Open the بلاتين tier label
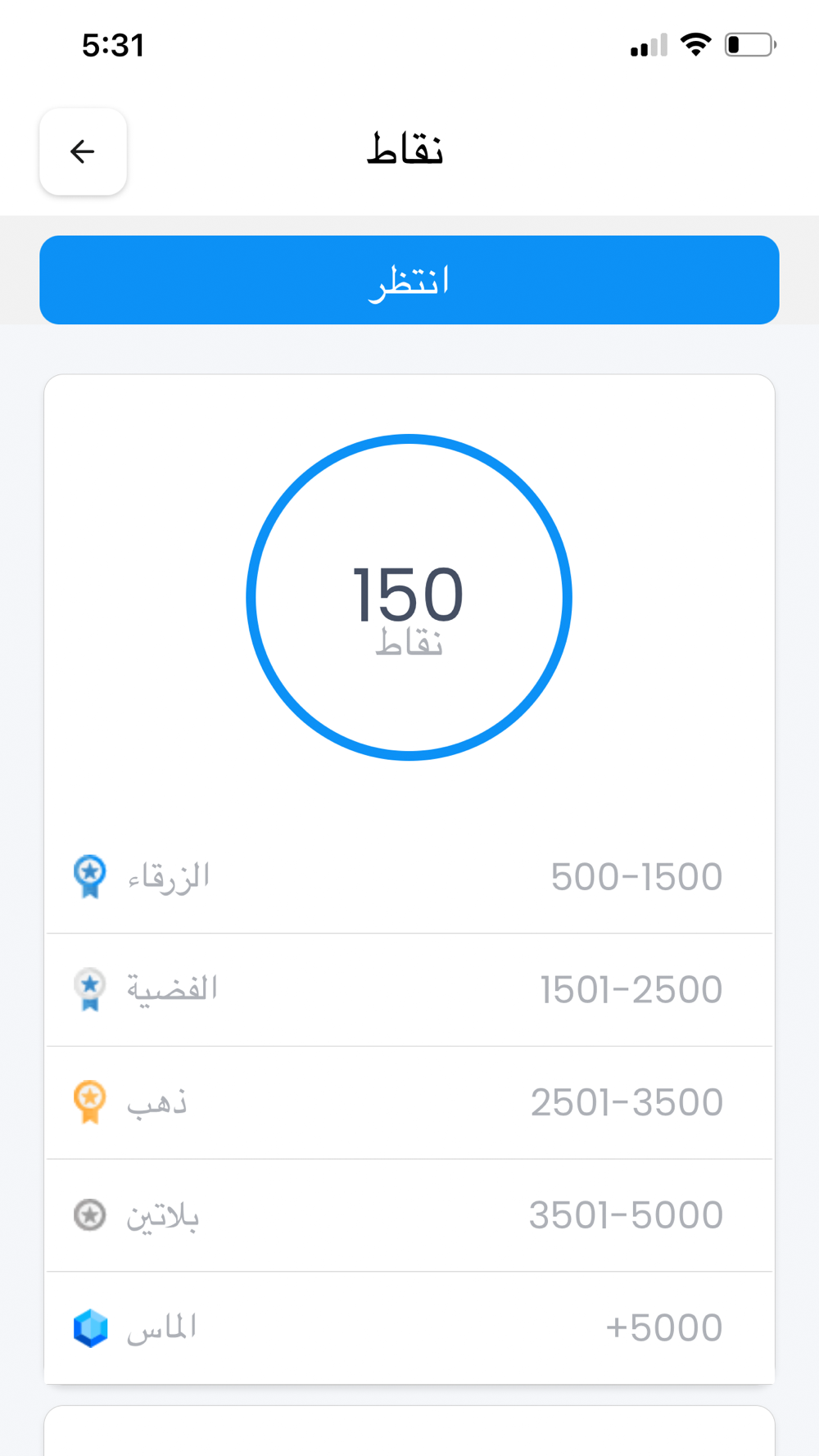This screenshot has width=819, height=1456. (x=163, y=1215)
